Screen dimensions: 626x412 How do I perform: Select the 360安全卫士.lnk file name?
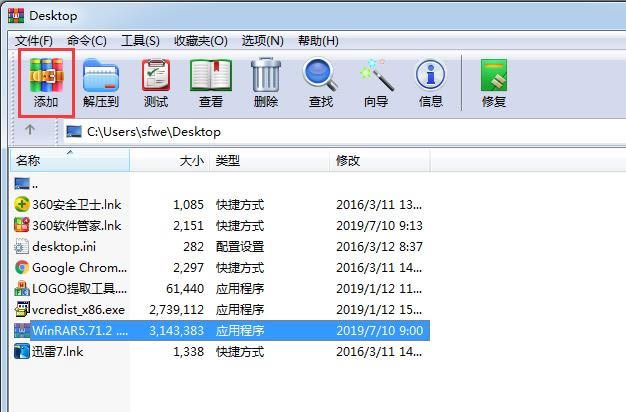point(77,204)
